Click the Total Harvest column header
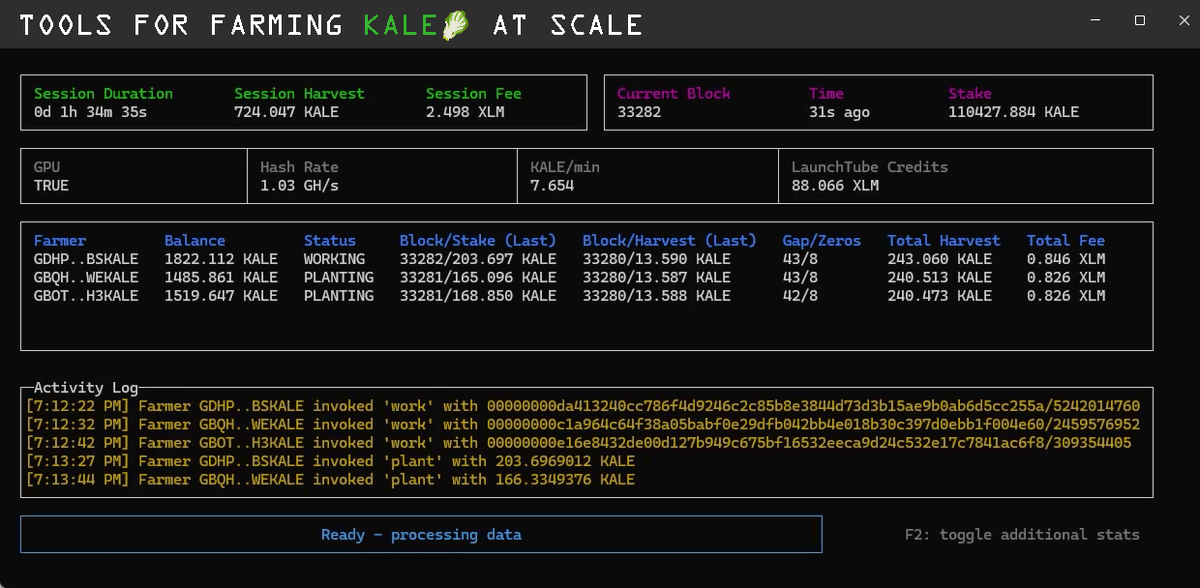The width and height of the screenshot is (1200, 588). (943, 240)
